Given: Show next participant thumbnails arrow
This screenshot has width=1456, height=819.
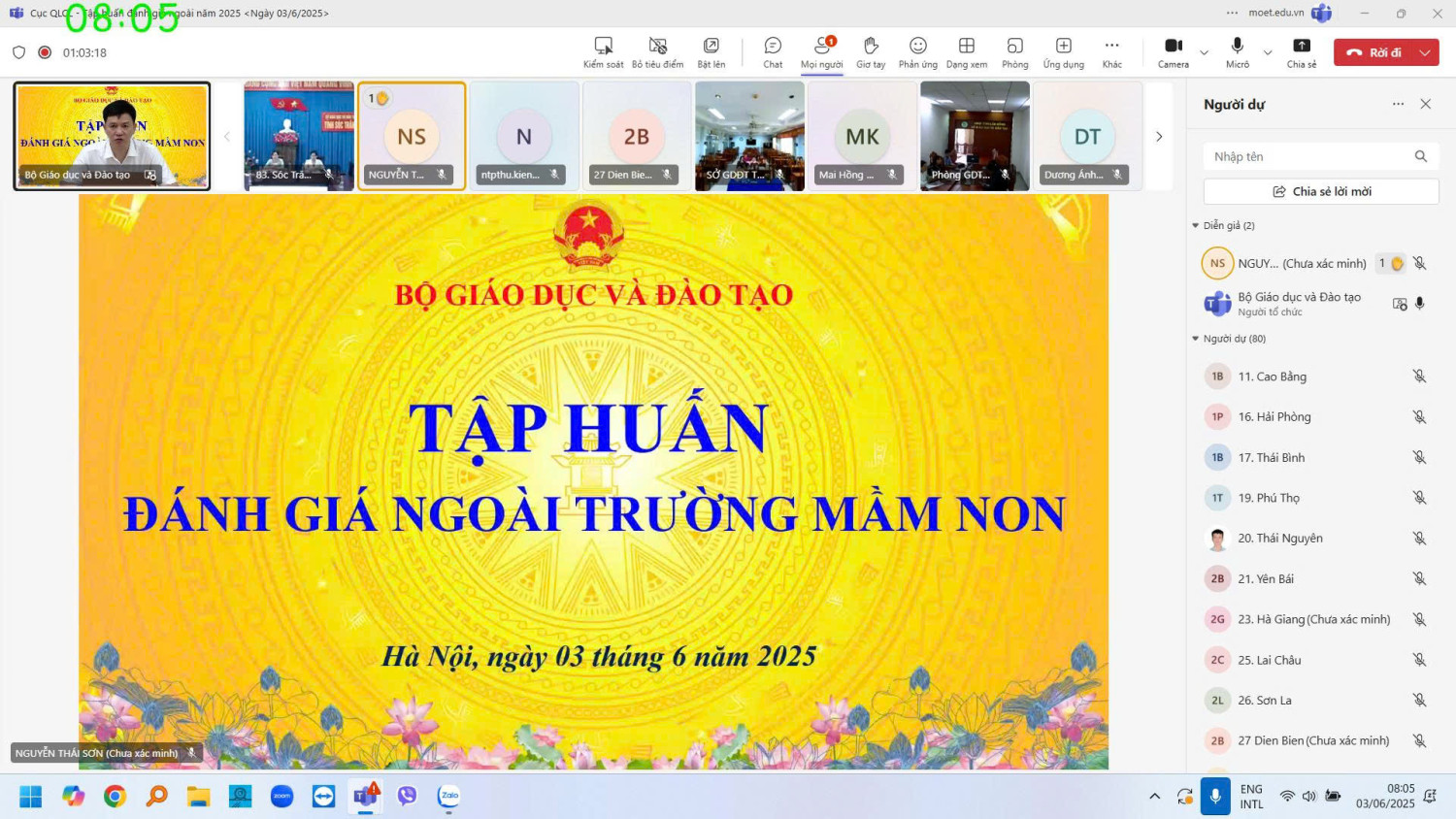Looking at the screenshot, I should 1159,137.
